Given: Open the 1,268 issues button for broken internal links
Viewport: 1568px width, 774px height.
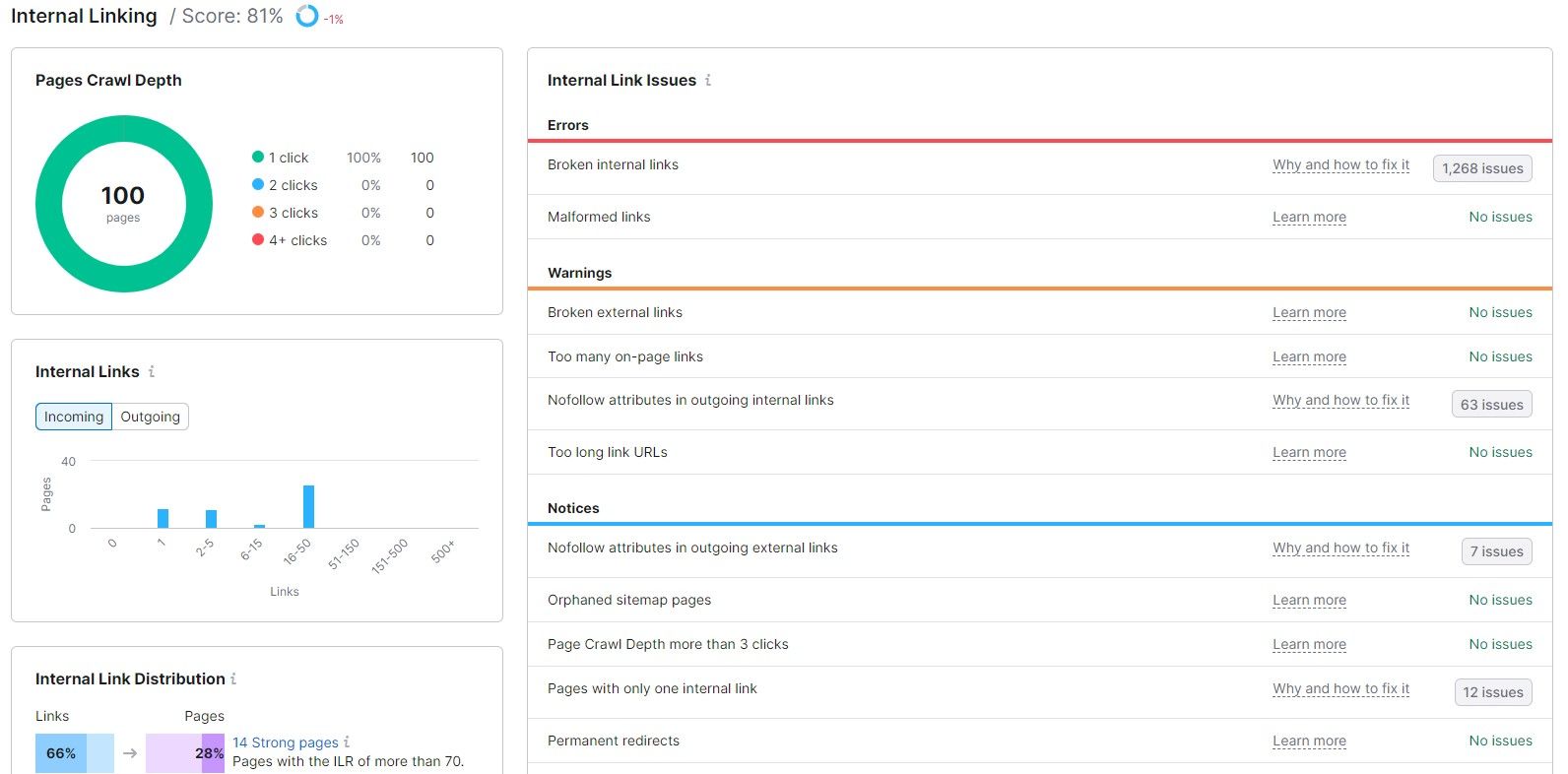Looking at the screenshot, I should (x=1482, y=168).
